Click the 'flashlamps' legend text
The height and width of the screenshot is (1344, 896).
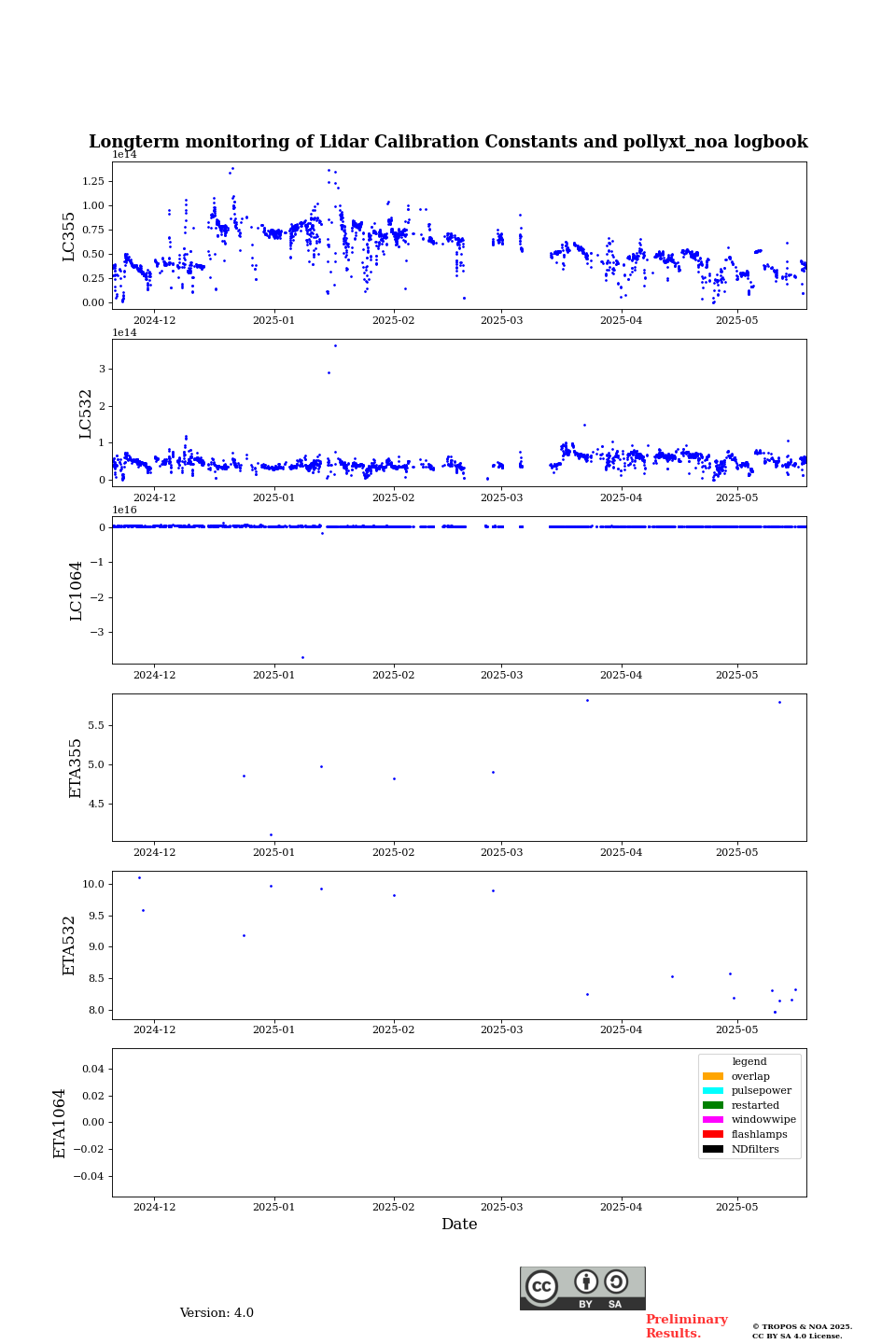[x=760, y=1135]
